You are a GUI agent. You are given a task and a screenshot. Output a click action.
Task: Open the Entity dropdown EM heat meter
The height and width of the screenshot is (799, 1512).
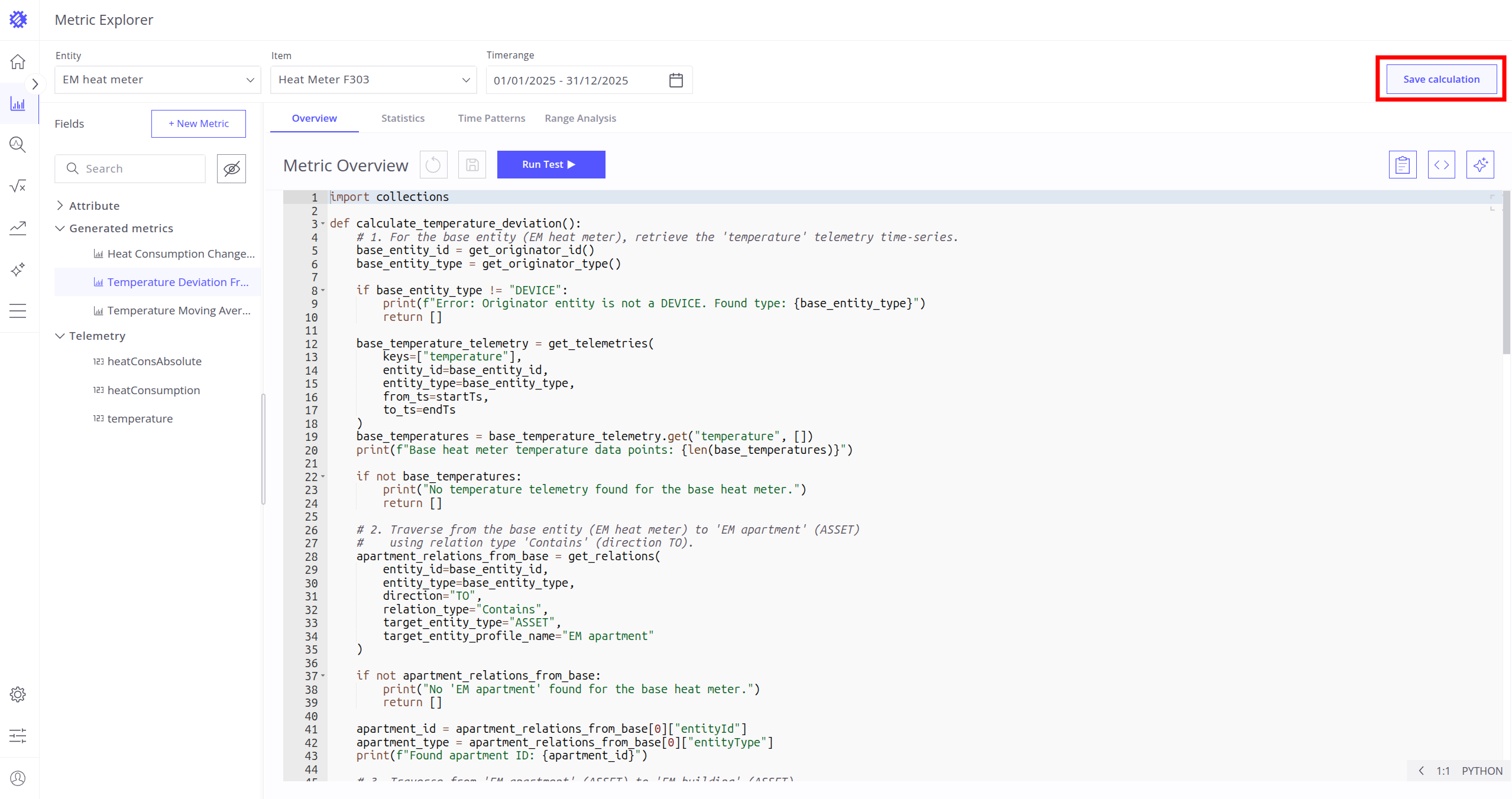click(x=157, y=80)
